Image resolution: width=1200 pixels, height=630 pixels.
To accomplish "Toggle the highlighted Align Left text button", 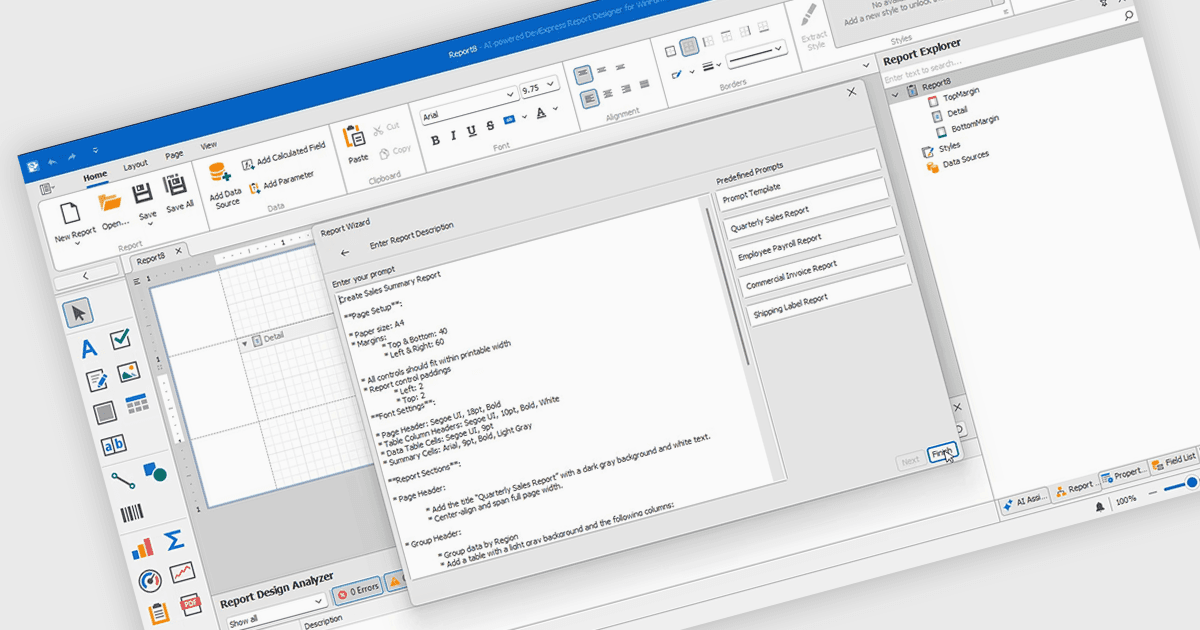I will coord(589,98).
